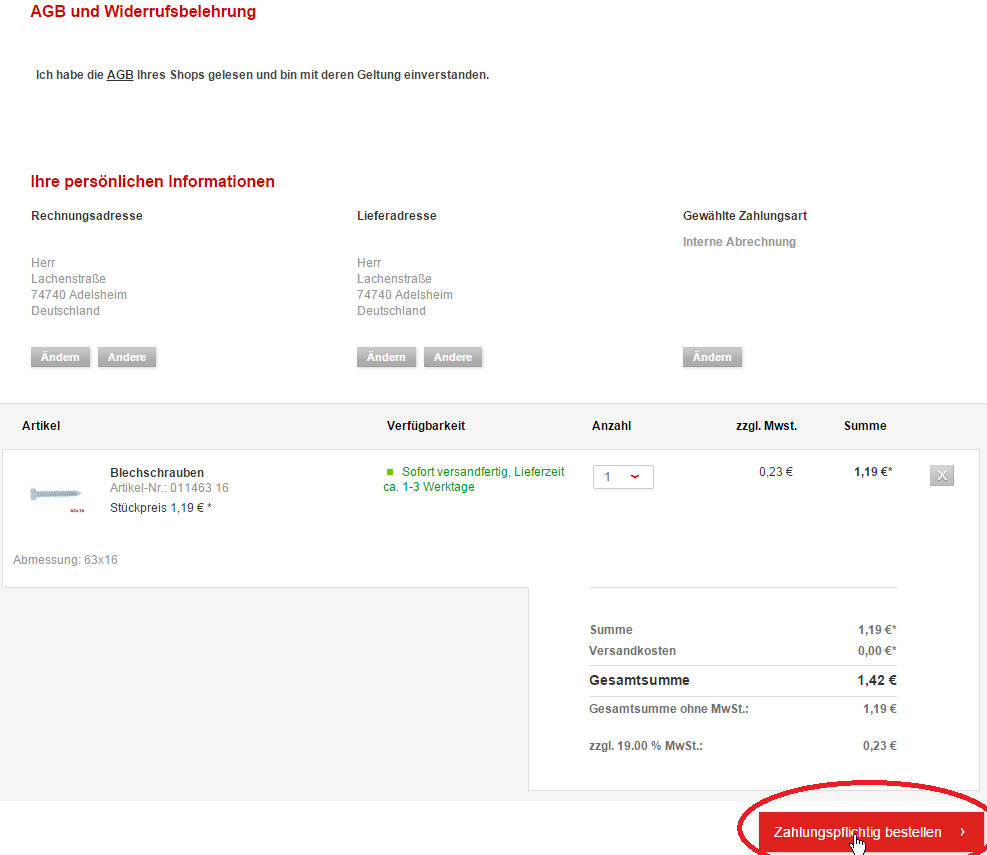Change the Gewählte Zahlungsart with Ändern
This screenshot has height=855, width=987.
click(x=712, y=357)
